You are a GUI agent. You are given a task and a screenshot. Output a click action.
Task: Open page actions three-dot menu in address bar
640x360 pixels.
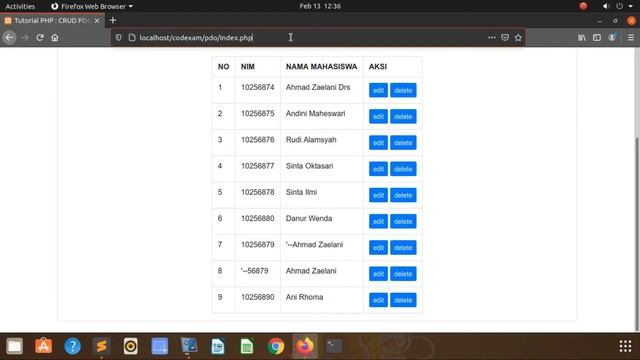click(x=491, y=38)
